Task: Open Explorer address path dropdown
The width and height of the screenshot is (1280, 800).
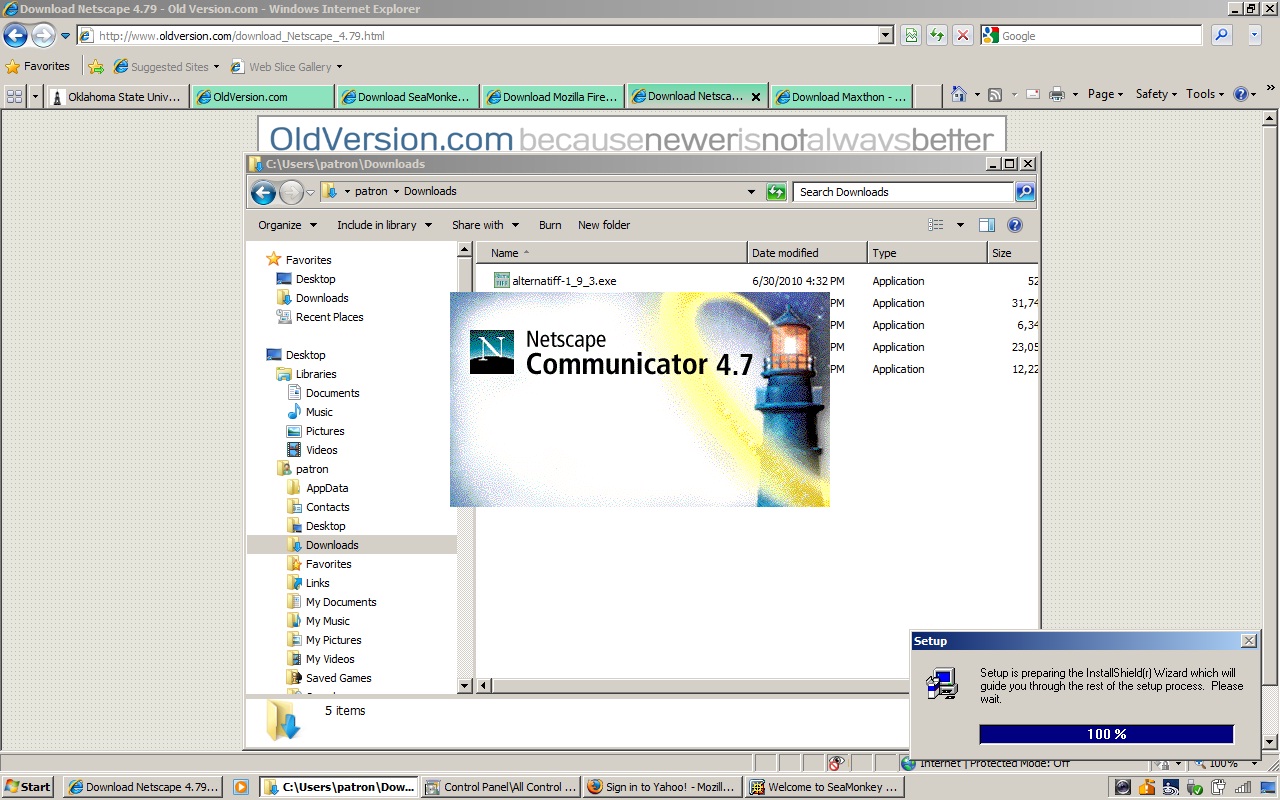Action: [x=752, y=192]
